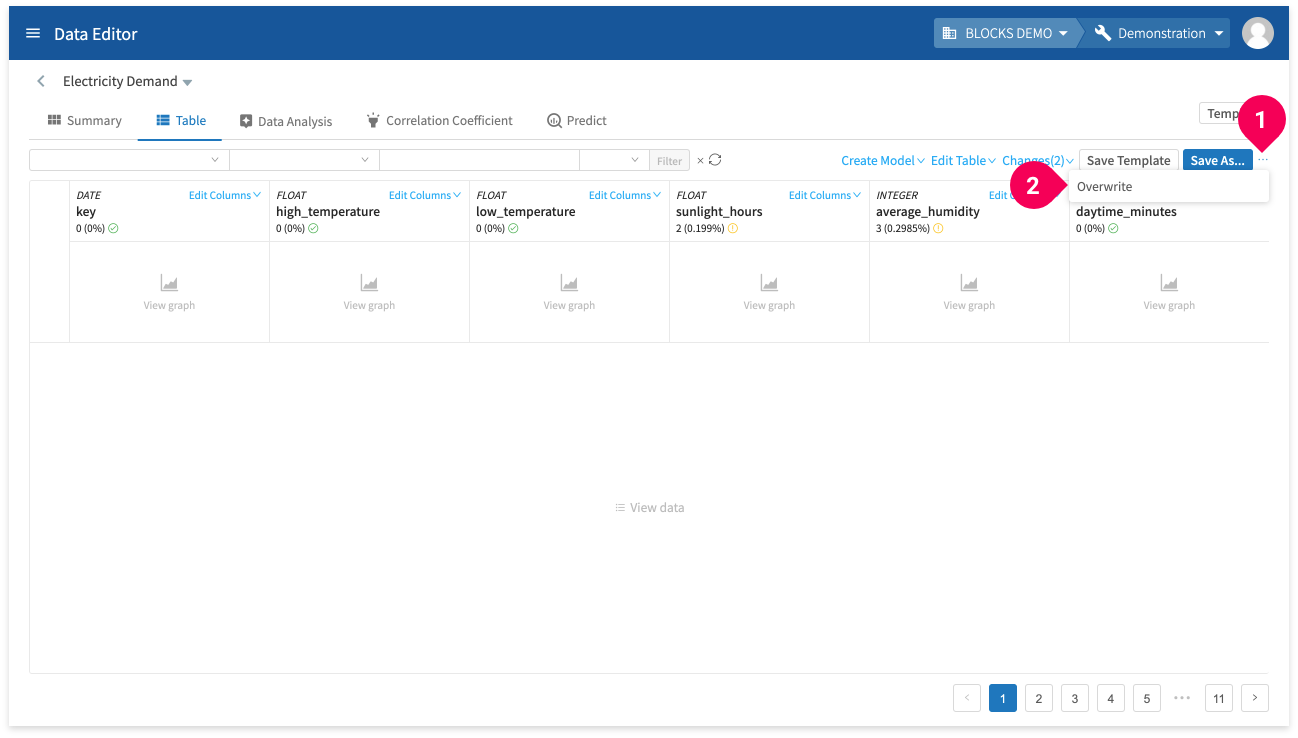This screenshot has width=1298, height=738.
Task: Expand the Edit Table dropdown
Action: (963, 160)
